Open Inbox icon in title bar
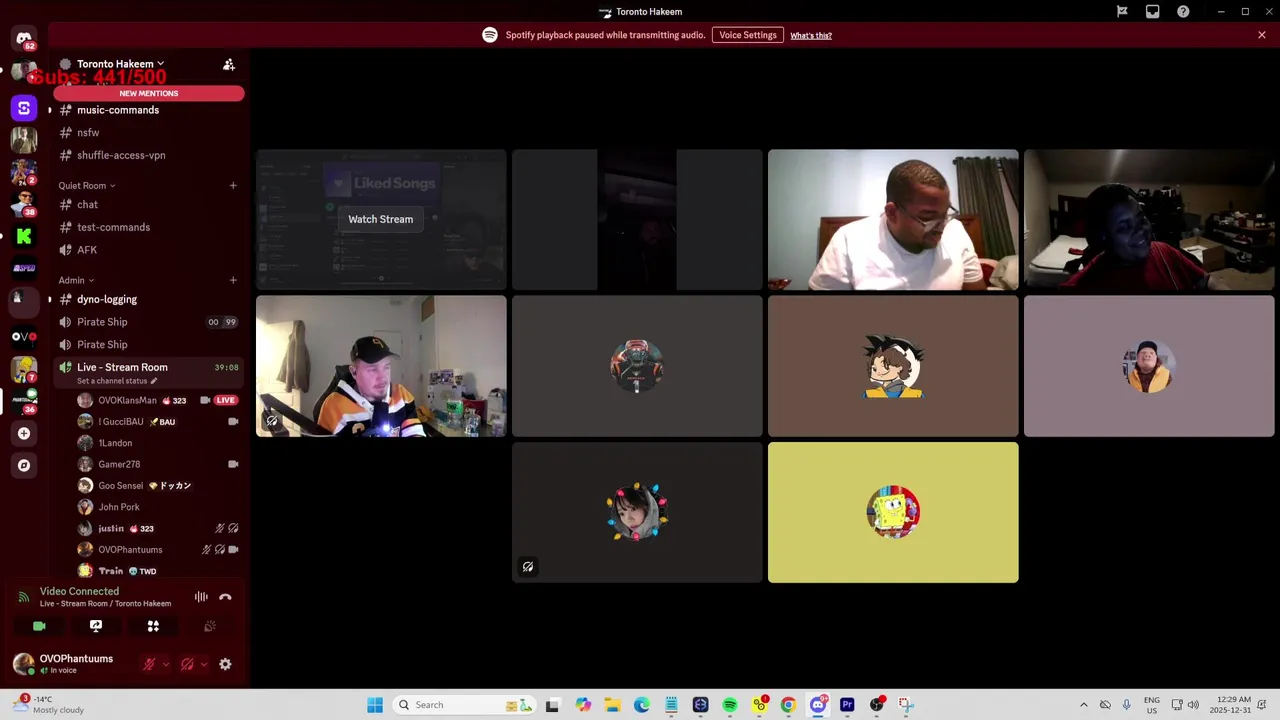This screenshot has height=720, width=1280. pos(1153,12)
